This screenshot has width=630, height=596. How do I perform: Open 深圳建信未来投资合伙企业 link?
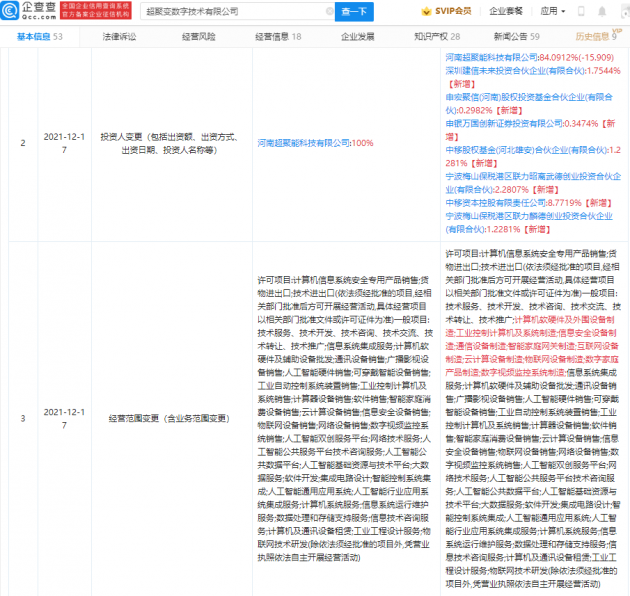(515, 71)
